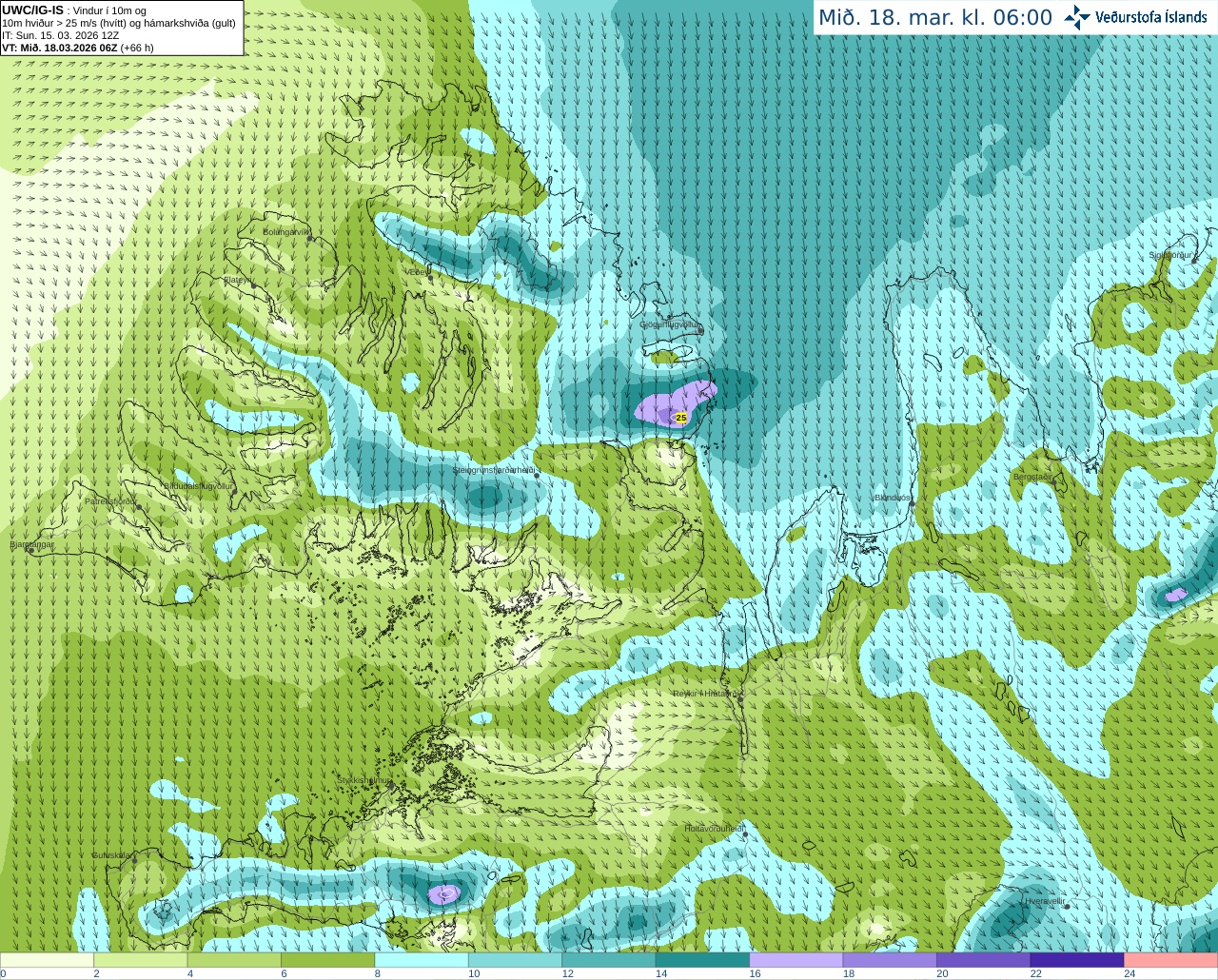Select the date heading Mið. 18. mar. kl. 06:00

point(935,18)
